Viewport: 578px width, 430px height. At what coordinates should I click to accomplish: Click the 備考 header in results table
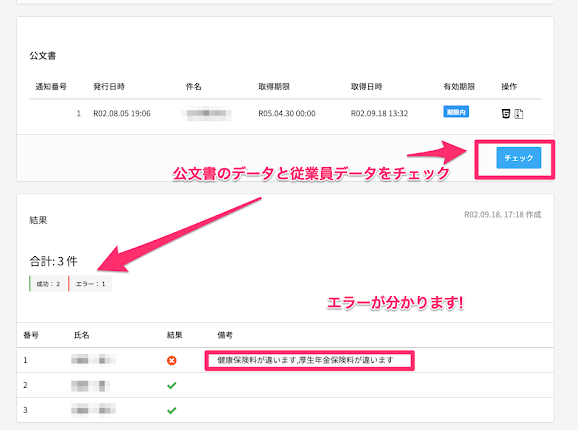225,335
